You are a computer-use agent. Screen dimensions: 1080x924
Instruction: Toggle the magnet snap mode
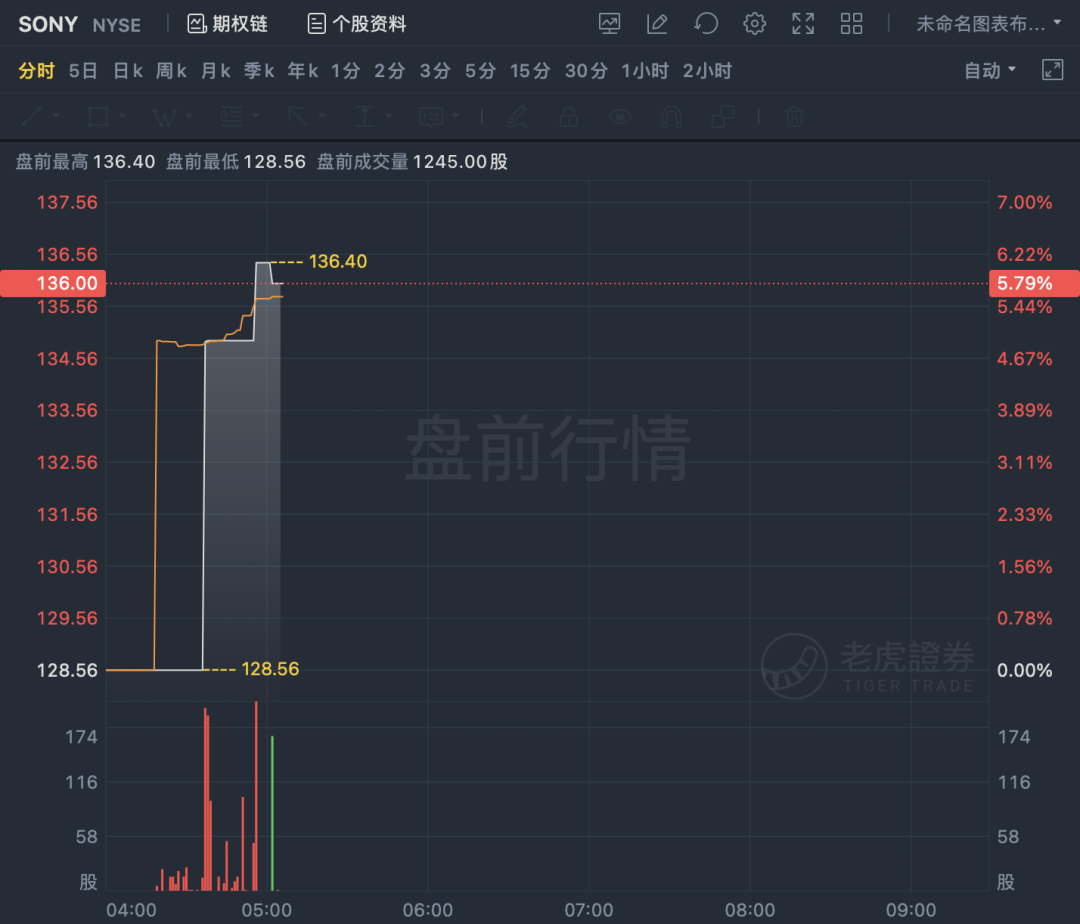click(x=672, y=116)
